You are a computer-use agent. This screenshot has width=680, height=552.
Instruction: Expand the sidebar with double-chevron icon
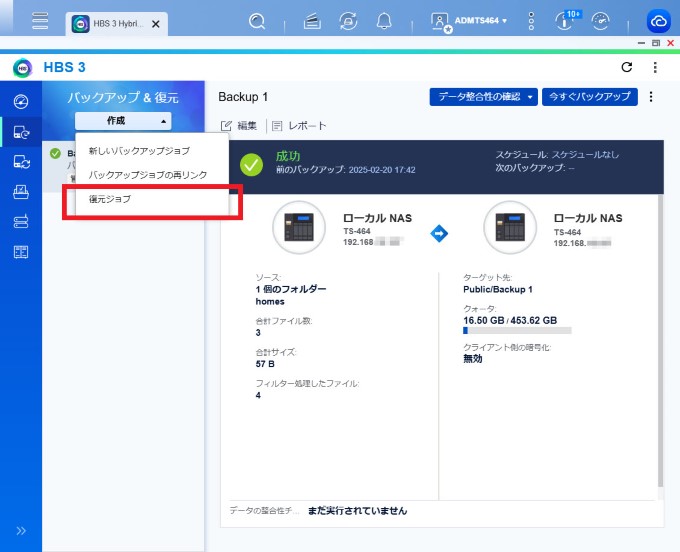click(x=21, y=530)
